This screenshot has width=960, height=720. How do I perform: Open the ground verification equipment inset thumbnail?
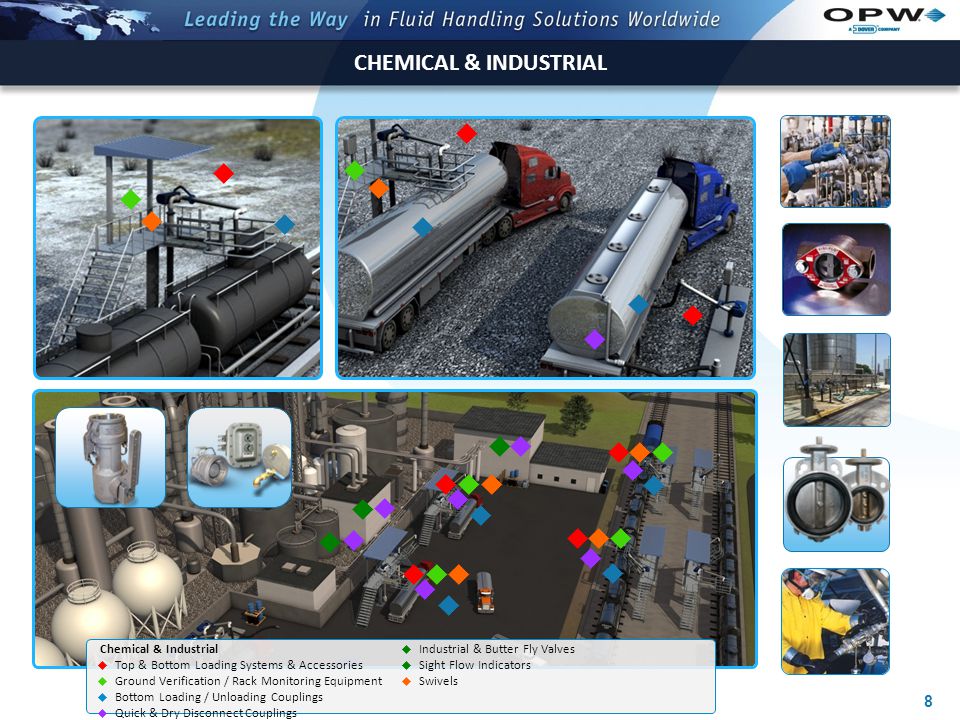point(239,457)
